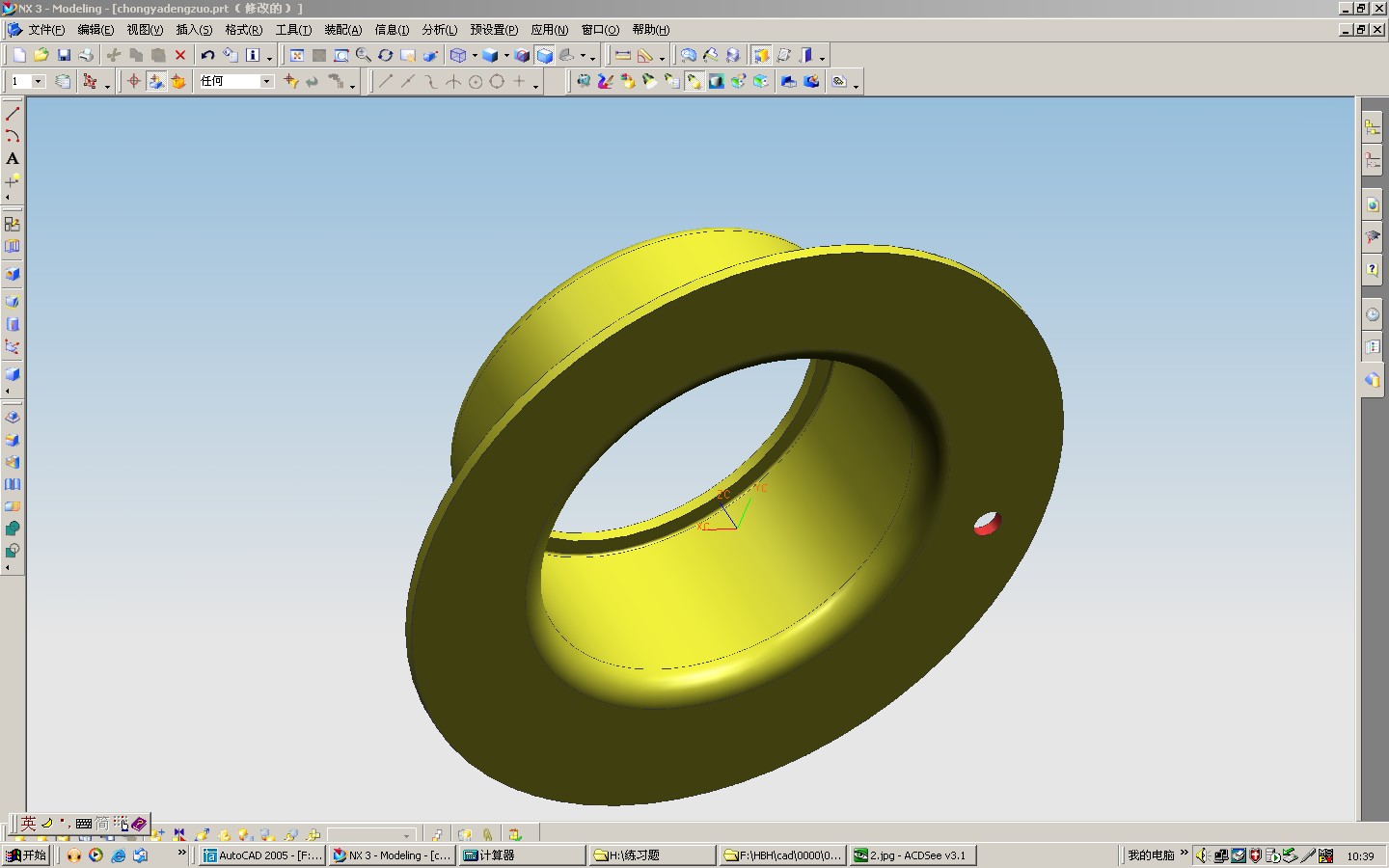Image resolution: width=1389 pixels, height=868 pixels.
Task: Click the 我的电脑 taskbar toolbar label
Action: click(x=1151, y=855)
